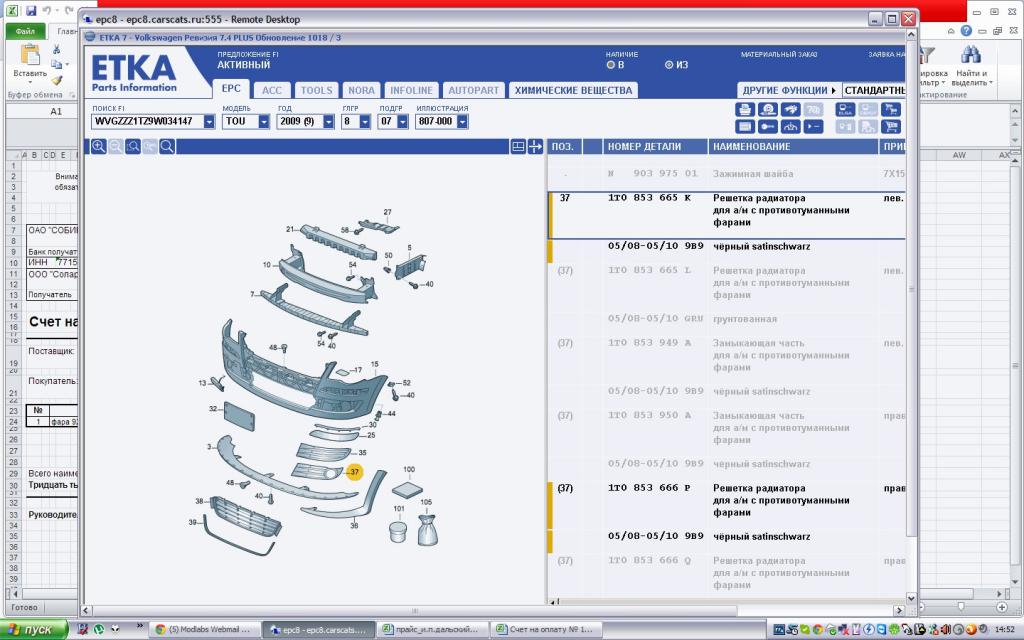This screenshot has height=640, width=1024.
Task: Switch to the NORA tab
Action: pyautogui.click(x=361, y=90)
